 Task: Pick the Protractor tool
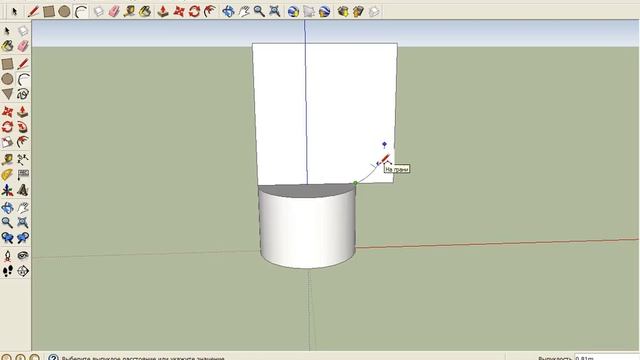point(7,175)
